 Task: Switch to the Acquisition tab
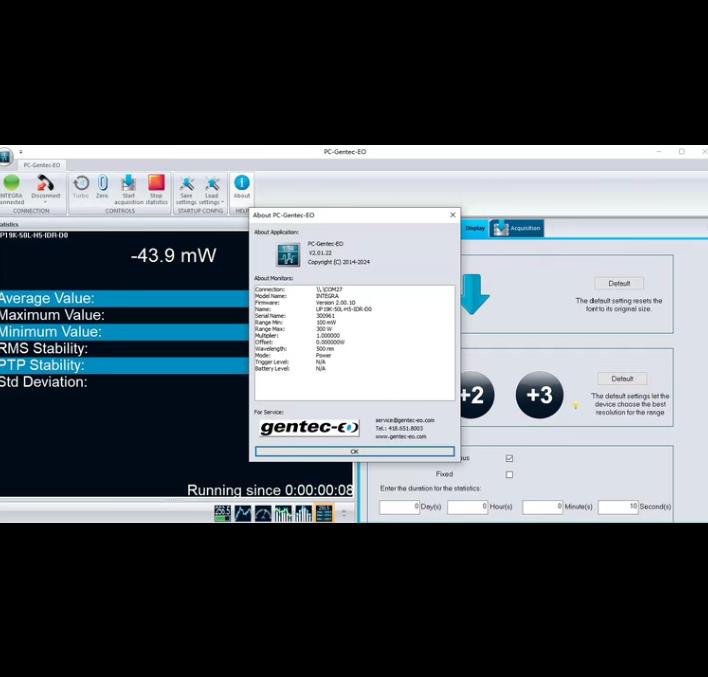pyautogui.click(x=517, y=228)
